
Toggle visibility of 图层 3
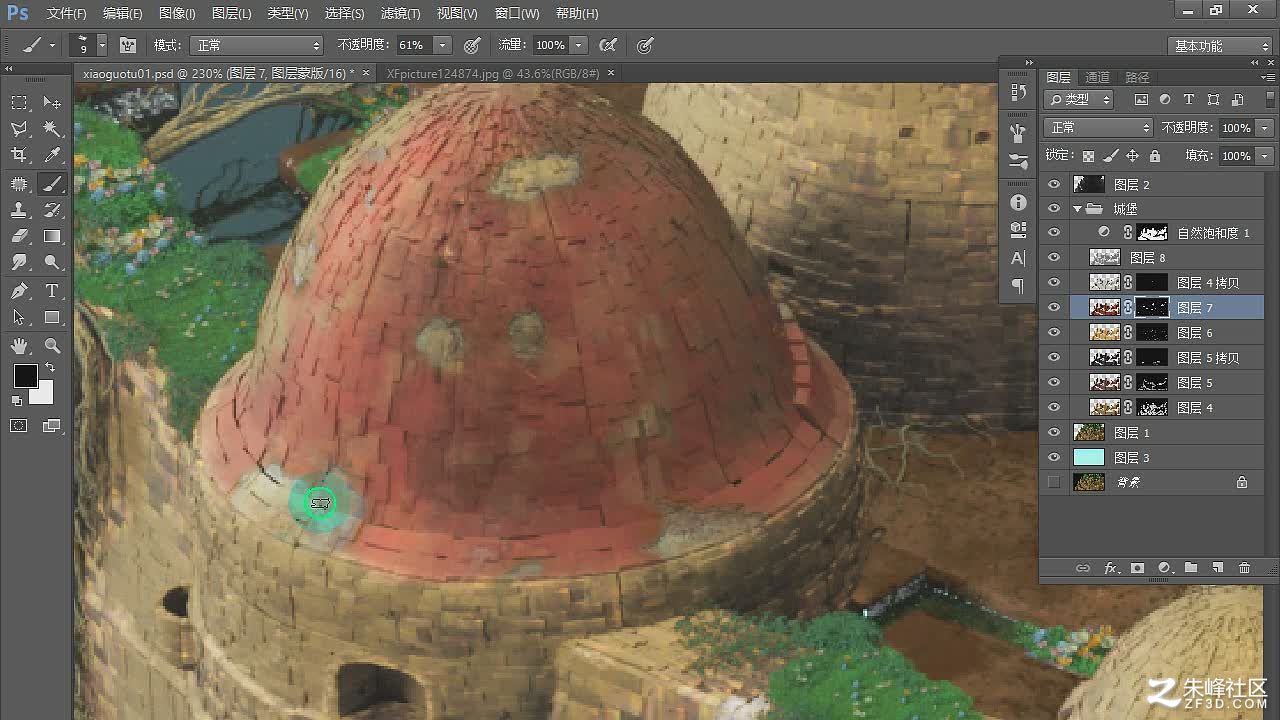[1053, 457]
